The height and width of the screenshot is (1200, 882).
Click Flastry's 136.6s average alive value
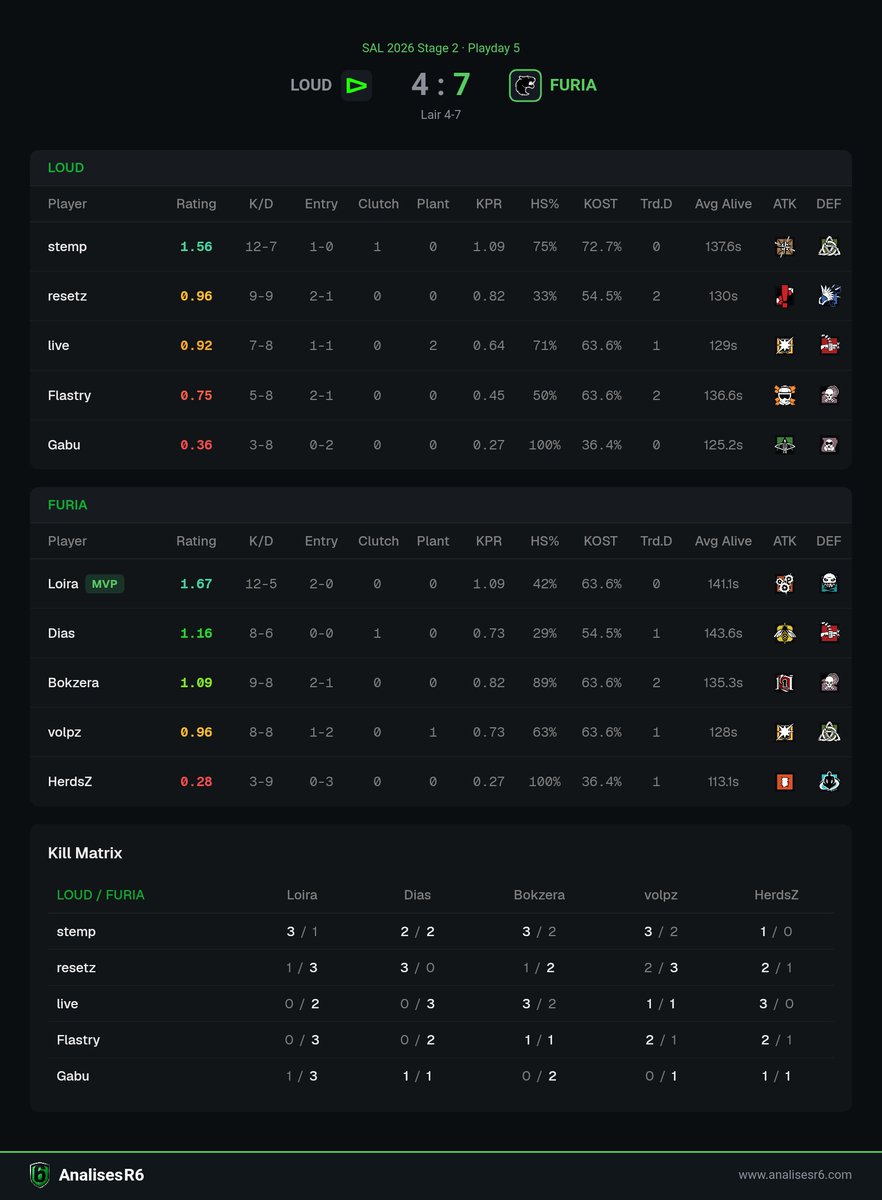click(723, 396)
